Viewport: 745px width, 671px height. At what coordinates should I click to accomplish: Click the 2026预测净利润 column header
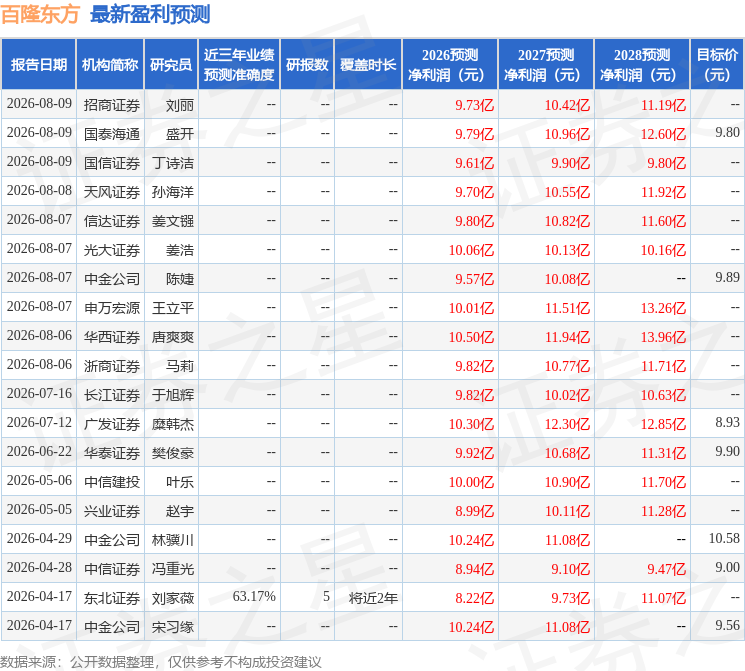point(450,64)
